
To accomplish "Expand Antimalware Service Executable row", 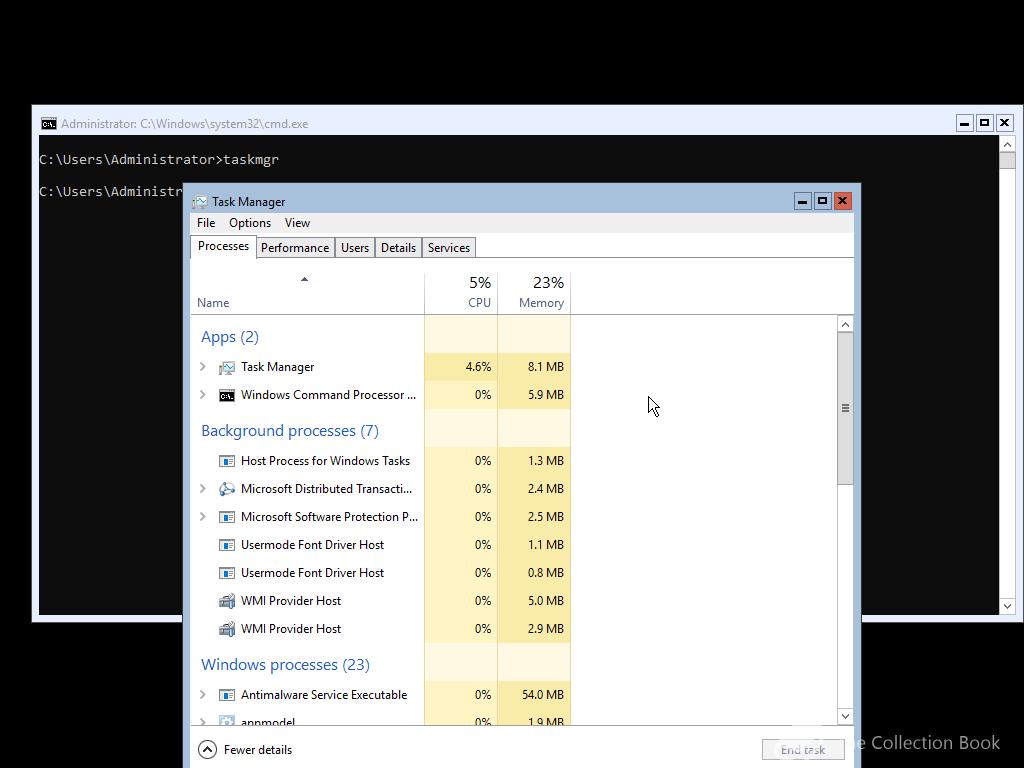I will (203, 695).
